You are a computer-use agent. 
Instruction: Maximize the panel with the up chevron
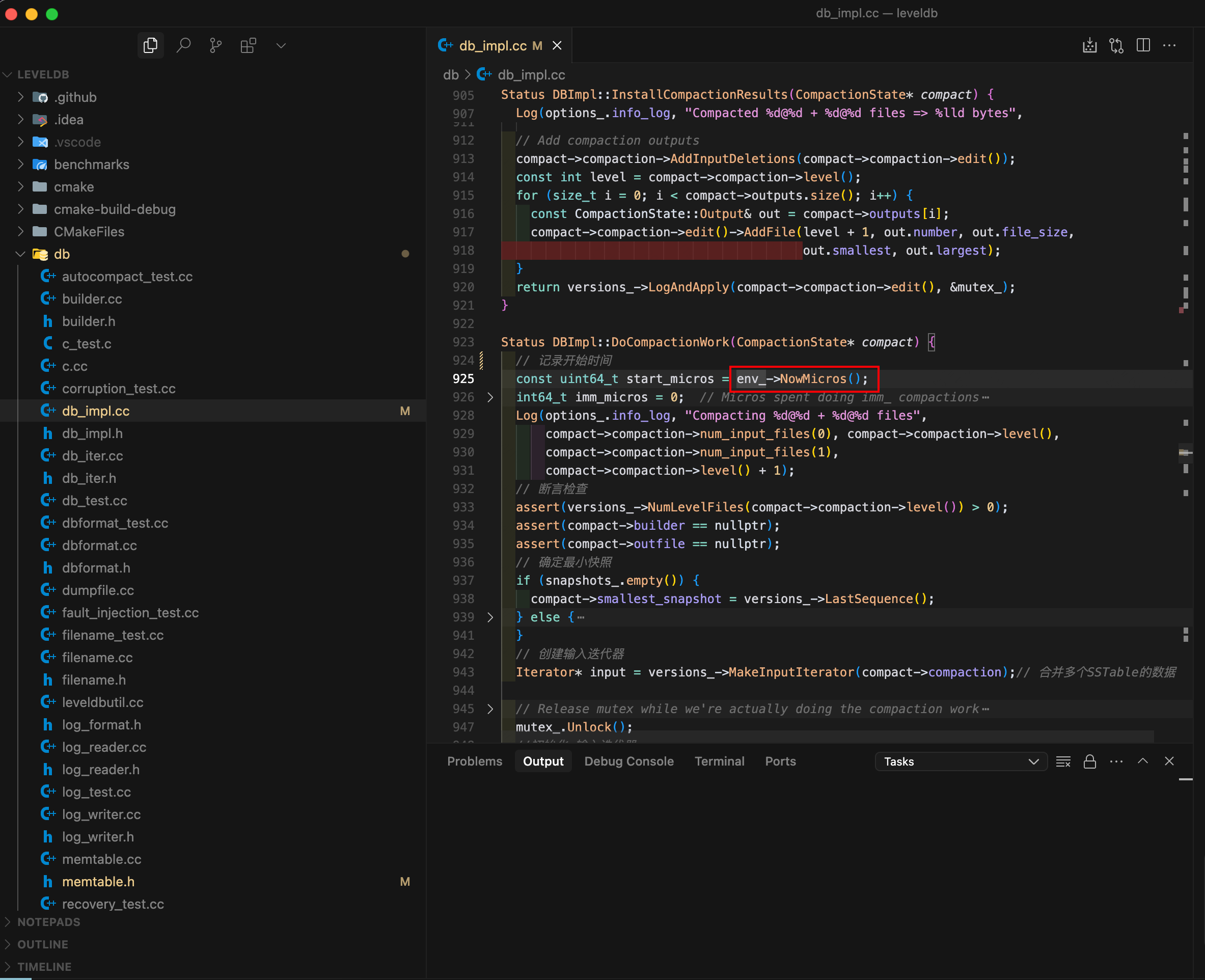pos(1142,761)
